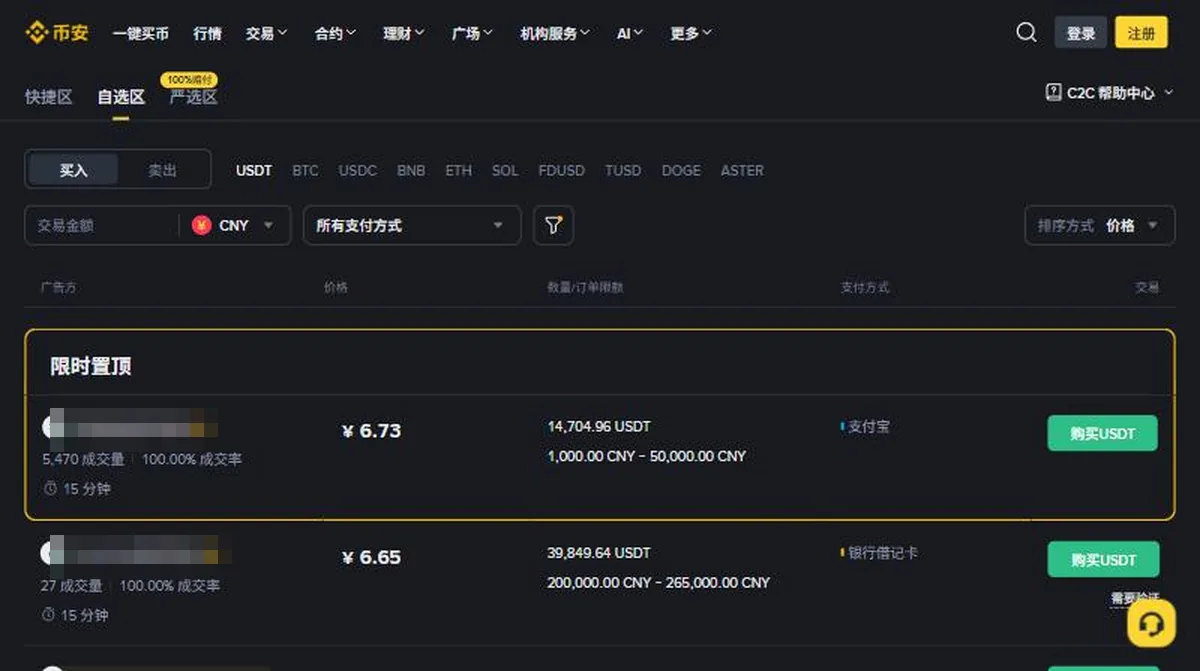Select the USDT coin tab
The image size is (1200, 671).
point(254,170)
